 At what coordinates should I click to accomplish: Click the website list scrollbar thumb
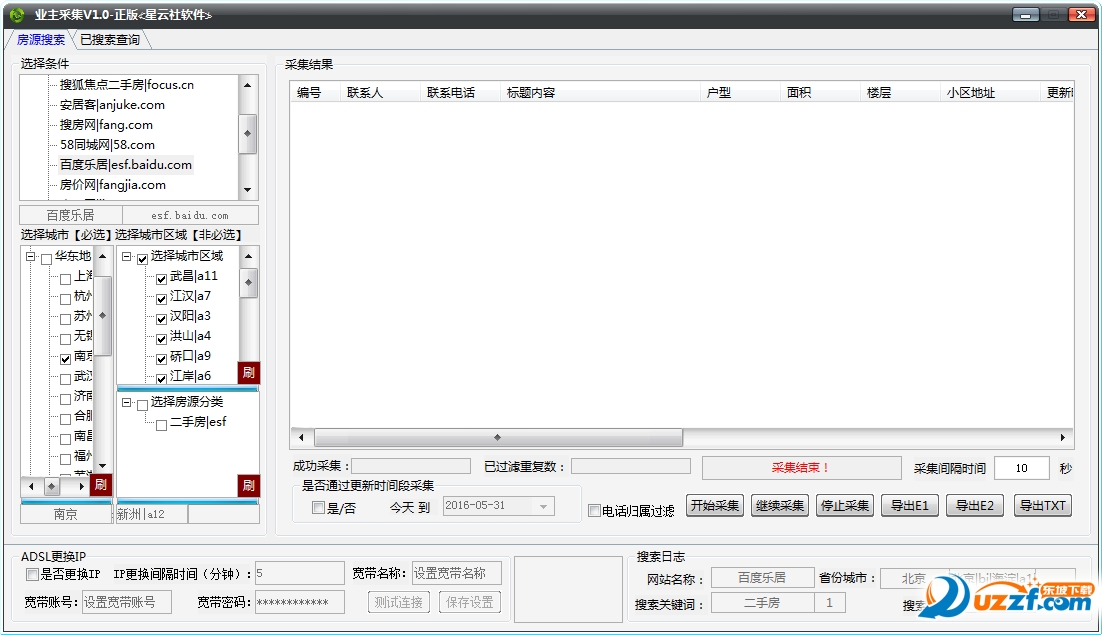pyautogui.click(x=247, y=133)
